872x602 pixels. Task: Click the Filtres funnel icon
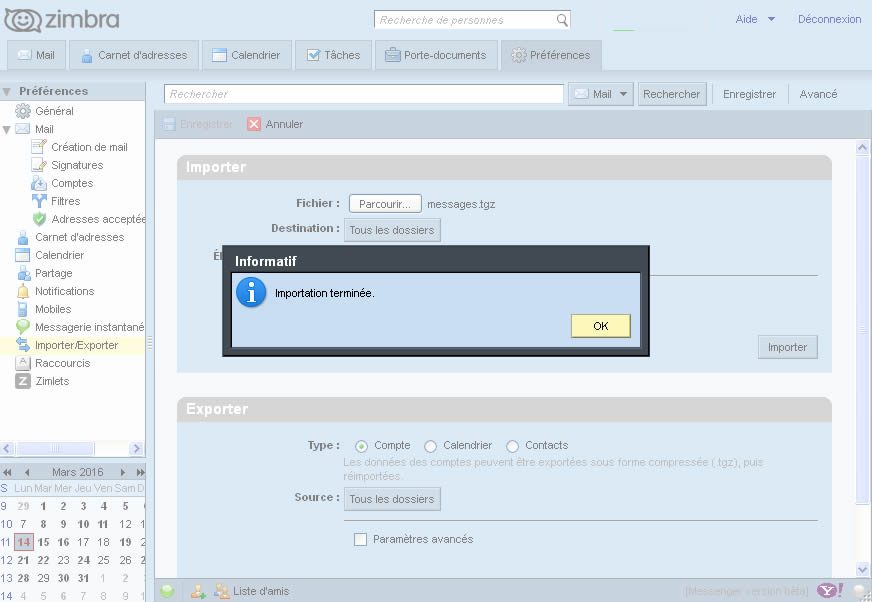click(39, 201)
